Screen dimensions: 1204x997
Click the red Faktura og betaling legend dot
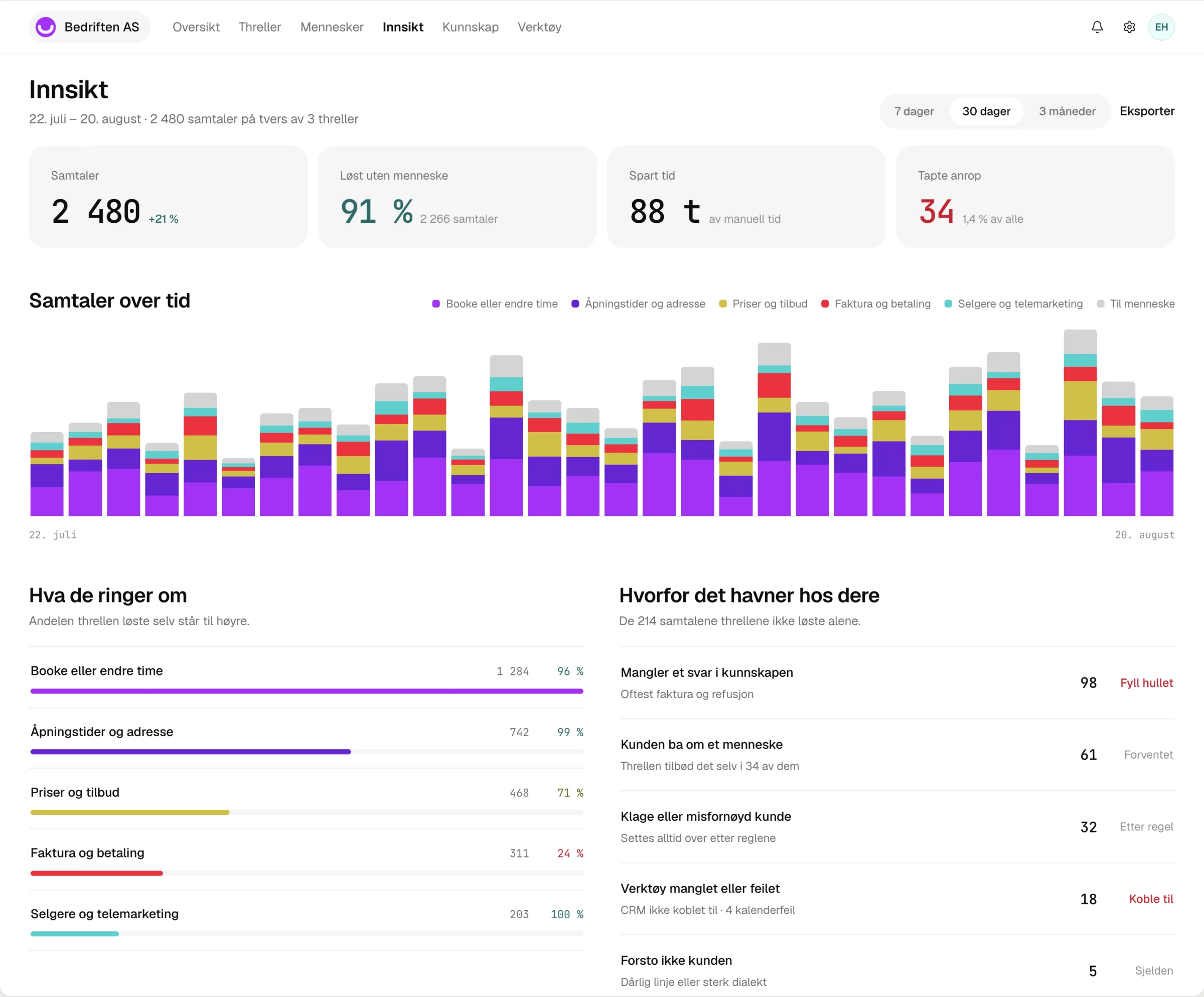pos(824,304)
